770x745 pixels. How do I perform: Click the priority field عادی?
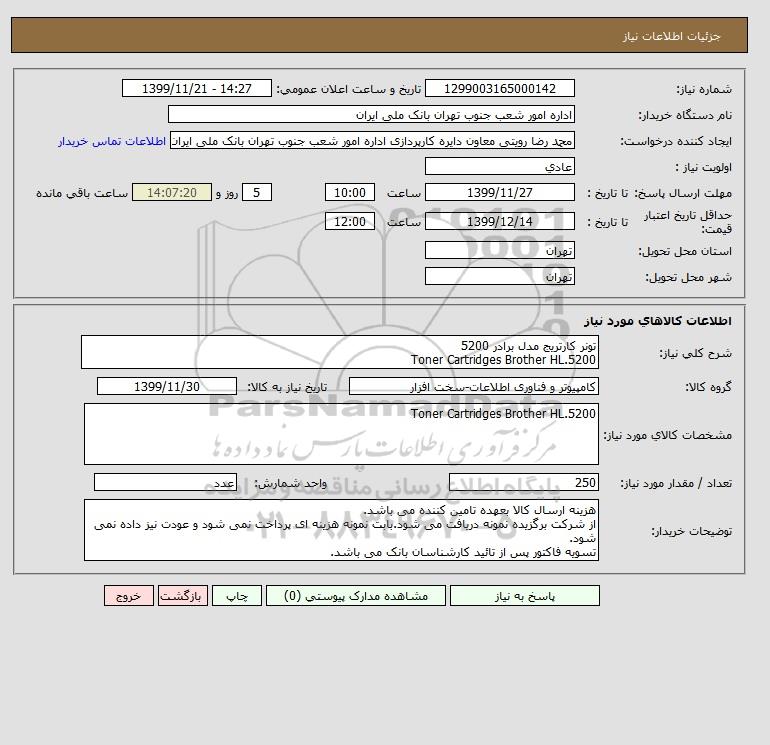pyautogui.click(x=499, y=166)
